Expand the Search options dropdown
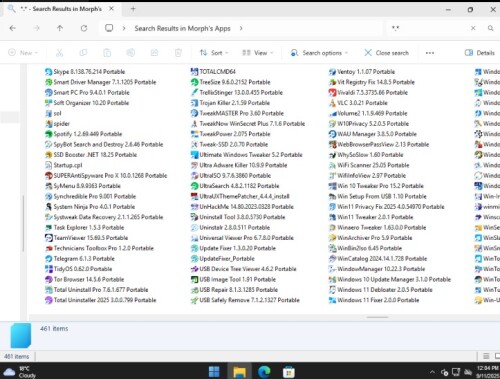Screen dimensions: 500x379 pos(319,53)
